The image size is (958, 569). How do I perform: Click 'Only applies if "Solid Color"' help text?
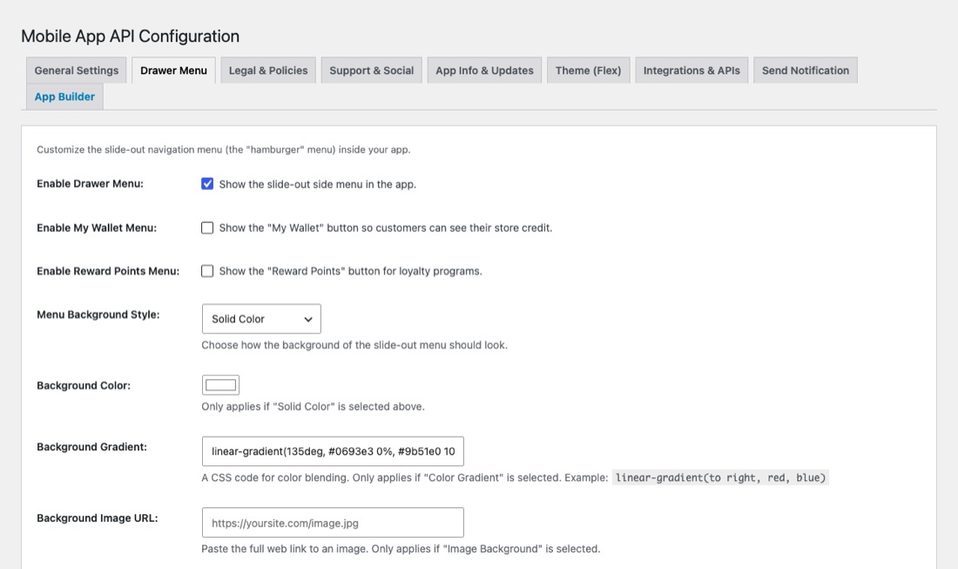pos(313,406)
